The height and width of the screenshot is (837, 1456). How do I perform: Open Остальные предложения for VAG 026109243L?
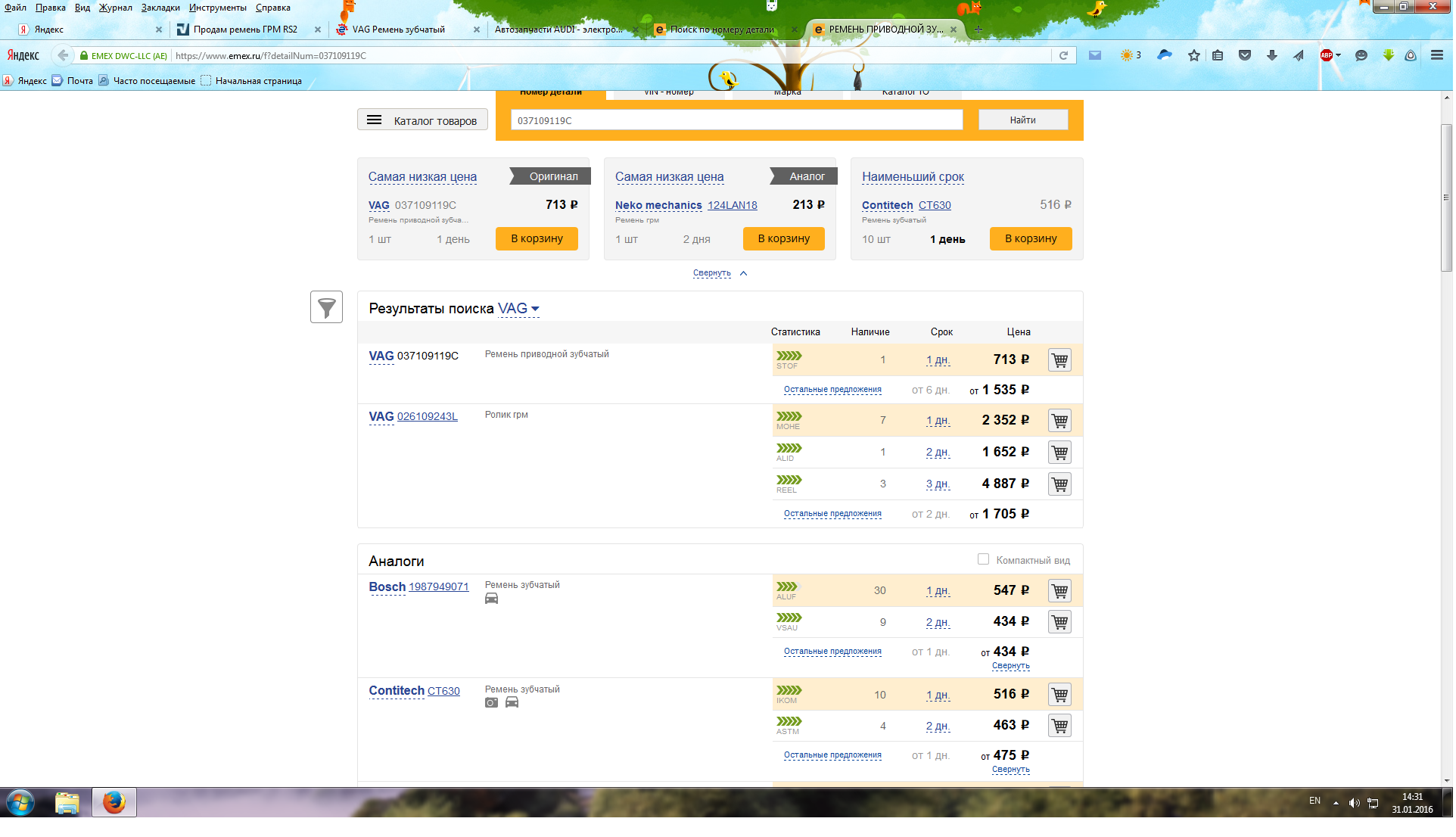click(832, 514)
